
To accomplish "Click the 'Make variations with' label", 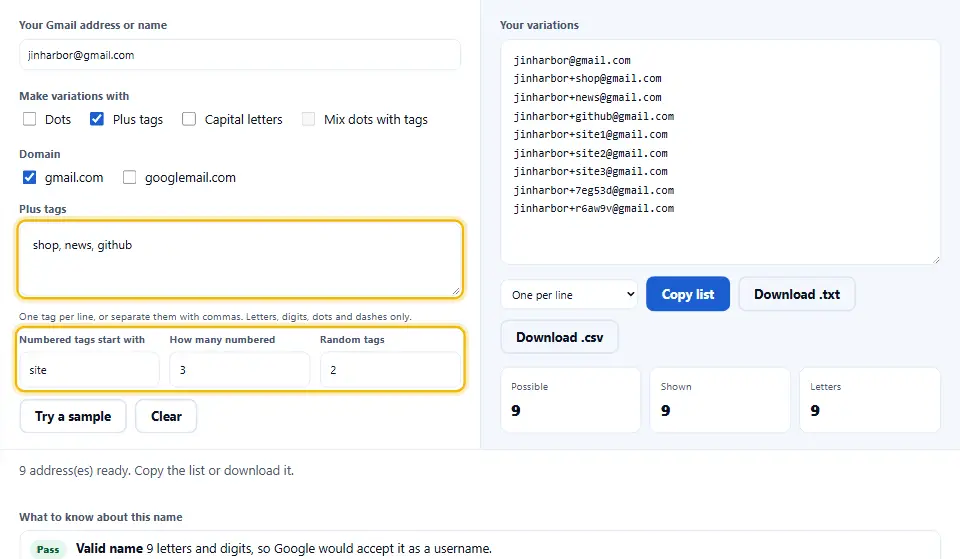I will (x=74, y=96).
